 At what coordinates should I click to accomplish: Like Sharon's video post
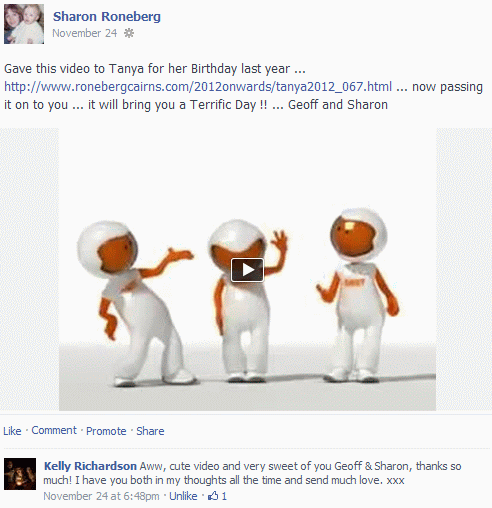12,431
